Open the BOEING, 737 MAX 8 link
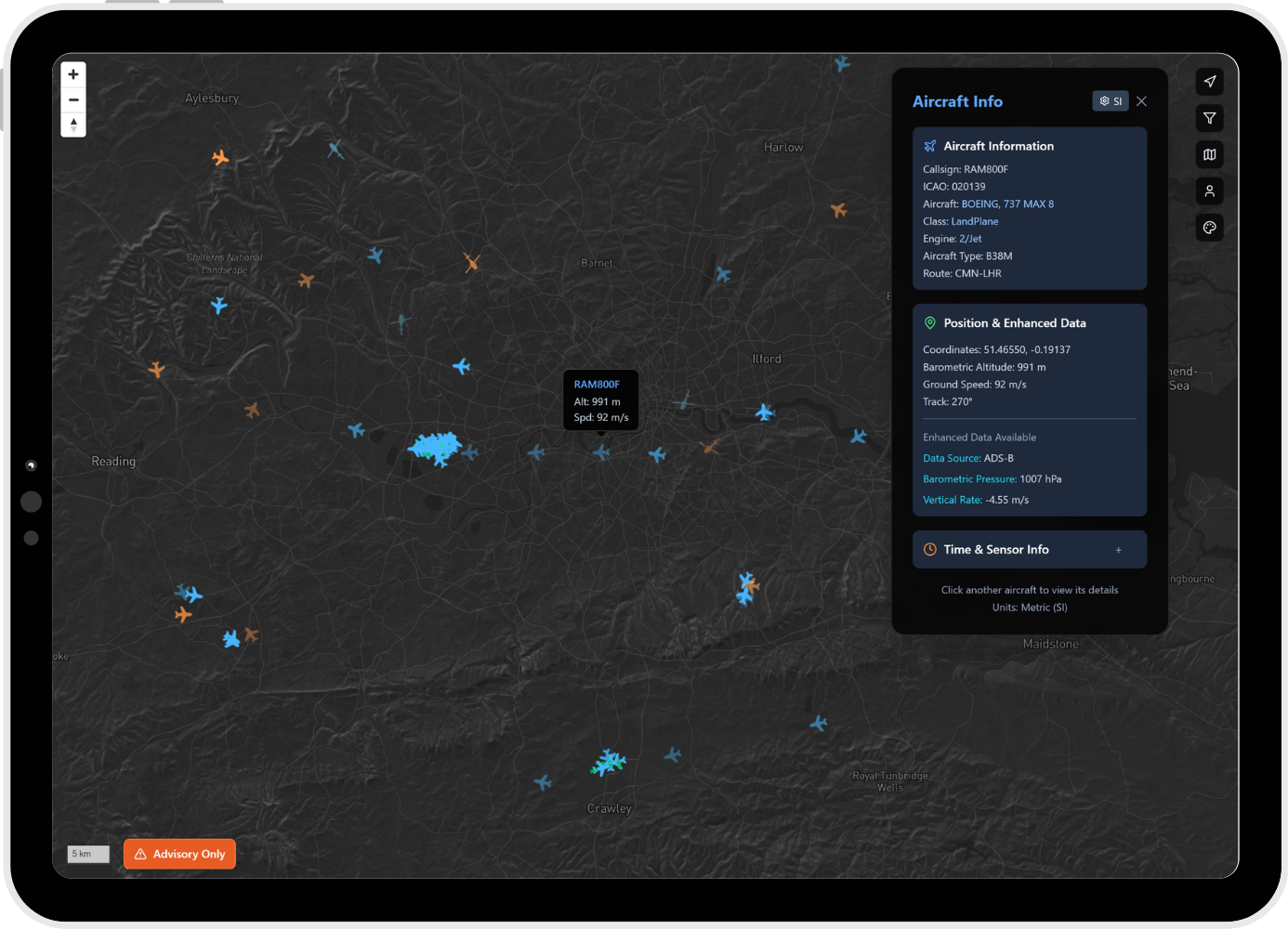 click(1007, 204)
